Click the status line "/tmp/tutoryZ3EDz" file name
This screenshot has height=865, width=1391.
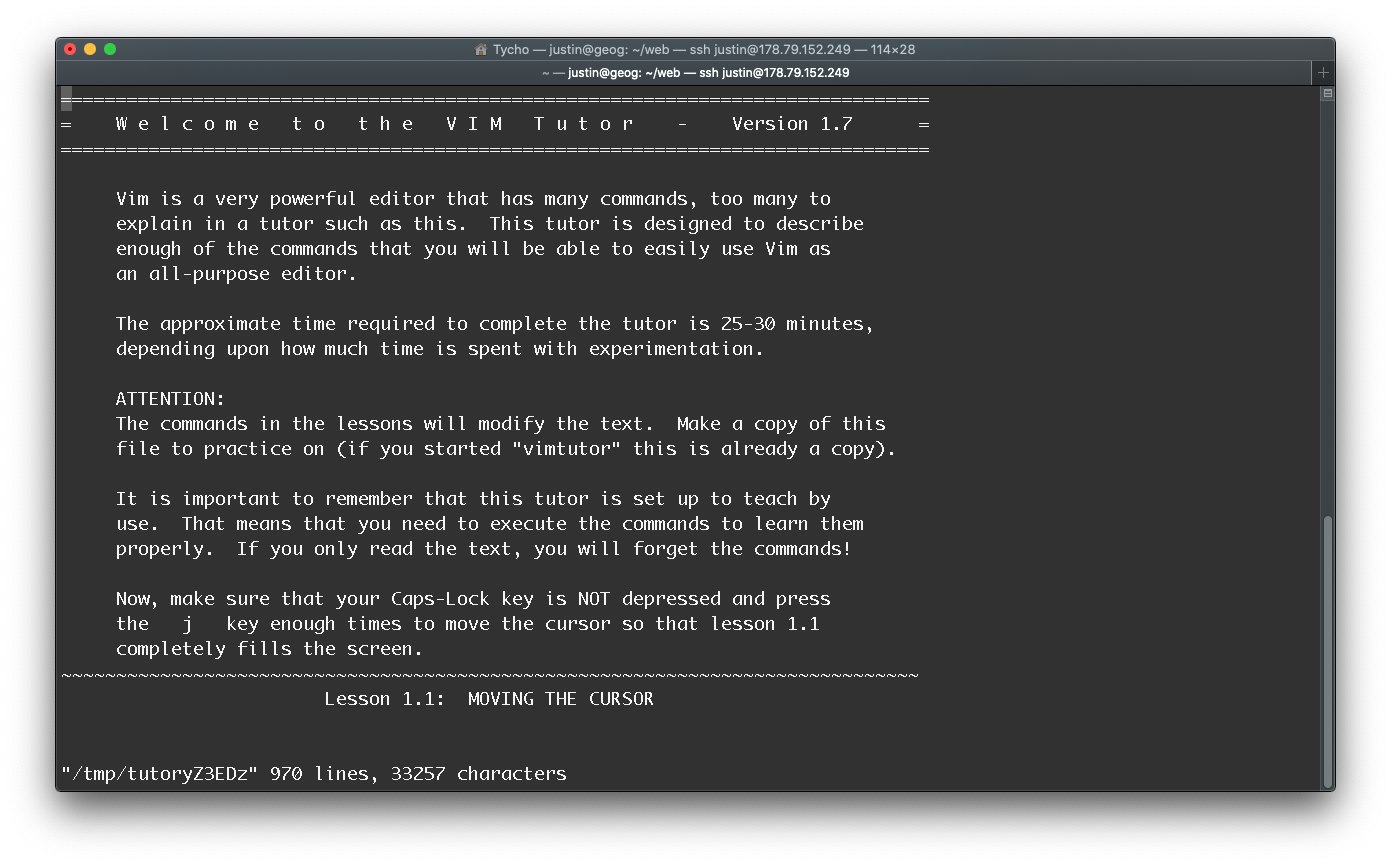tap(160, 774)
